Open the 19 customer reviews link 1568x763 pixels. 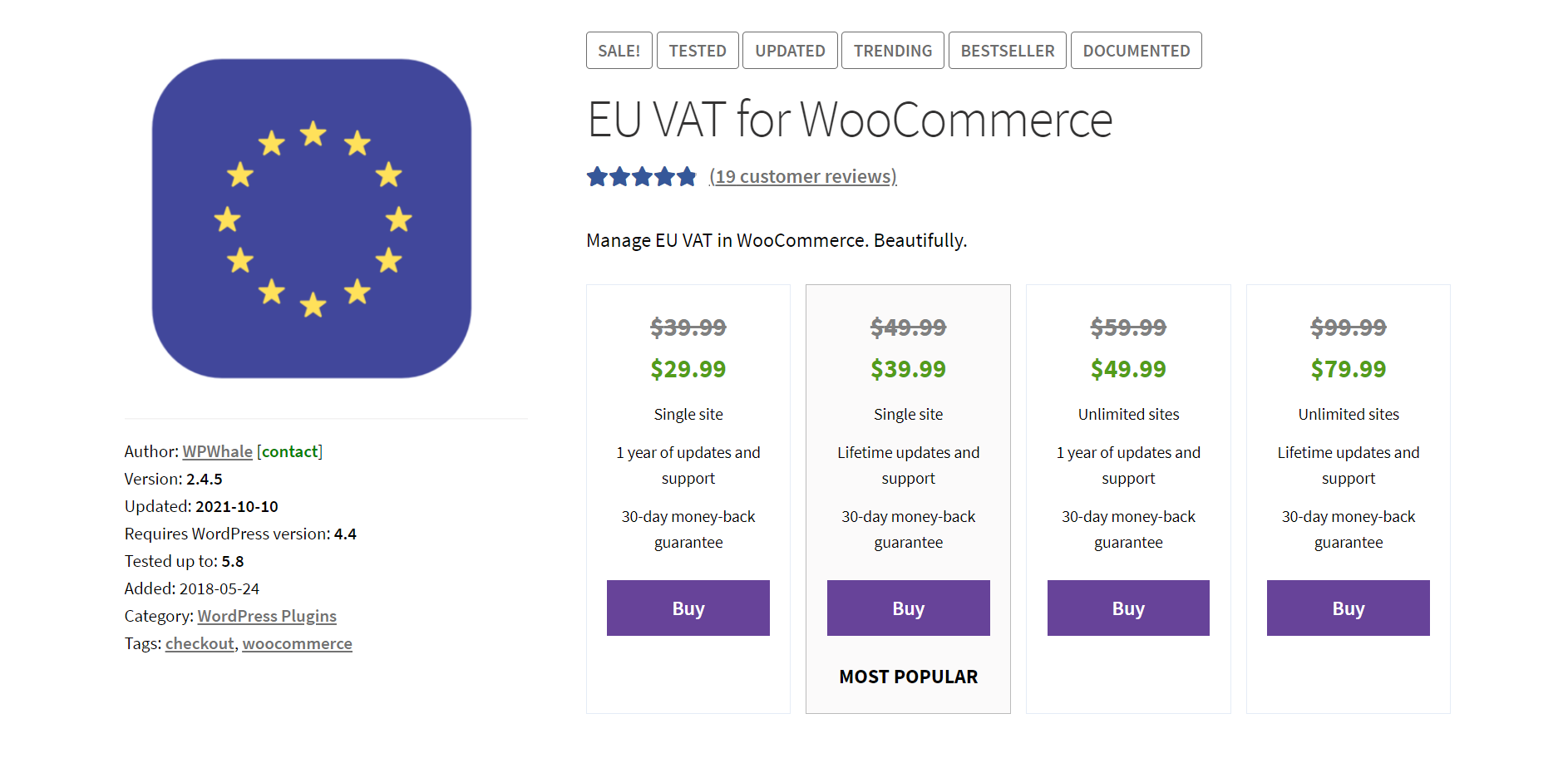(803, 177)
